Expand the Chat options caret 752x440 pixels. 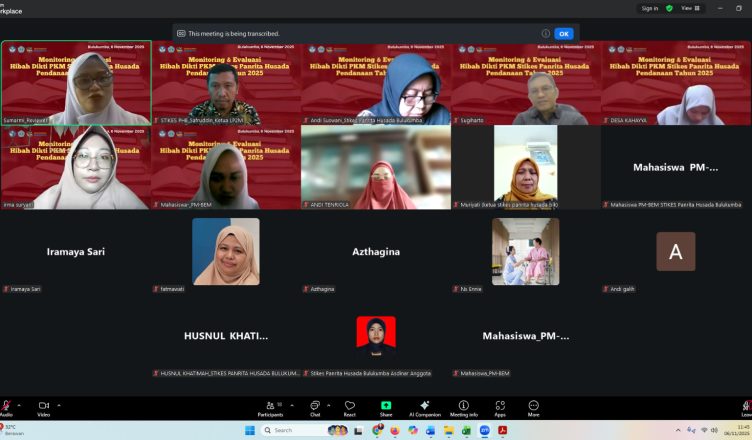point(331,405)
